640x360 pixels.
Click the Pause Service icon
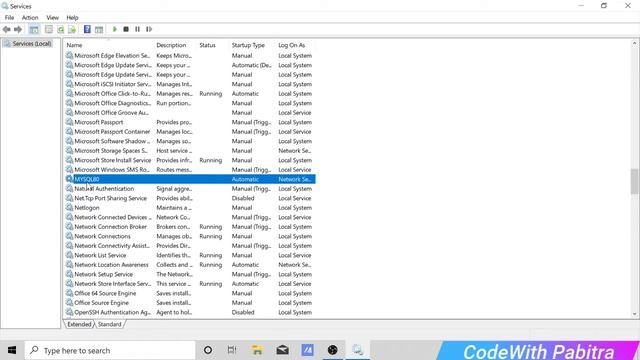tap(138, 29)
